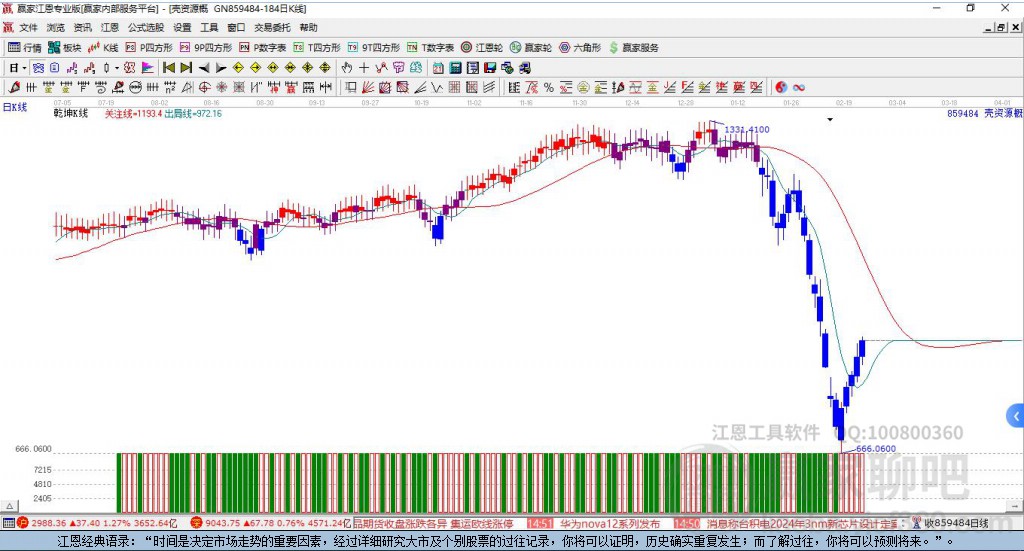Select the crosshair cursor tool

(364, 68)
